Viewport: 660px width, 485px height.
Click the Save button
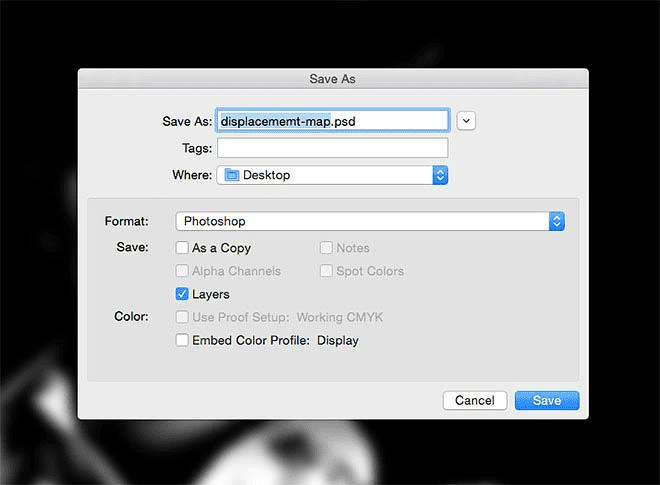coord(546,400)
